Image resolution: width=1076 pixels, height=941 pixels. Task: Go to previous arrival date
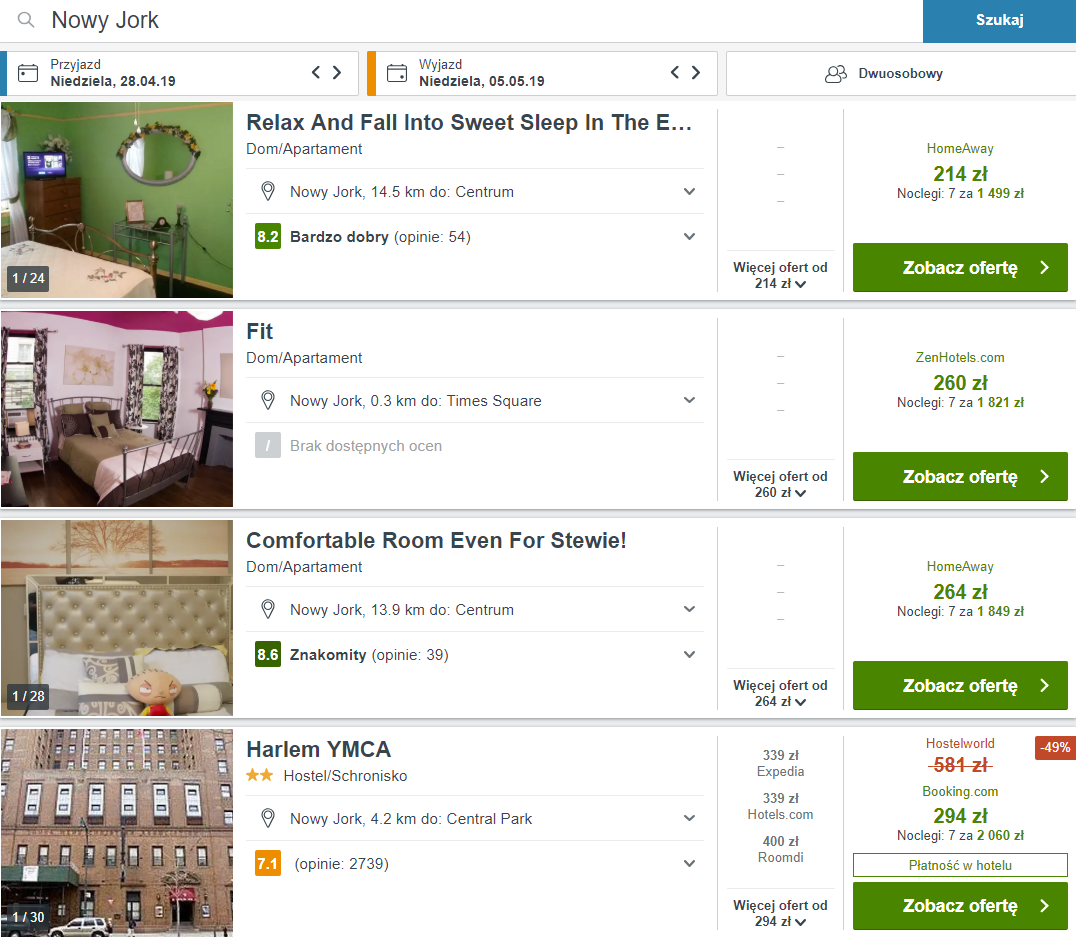point(316,72)
